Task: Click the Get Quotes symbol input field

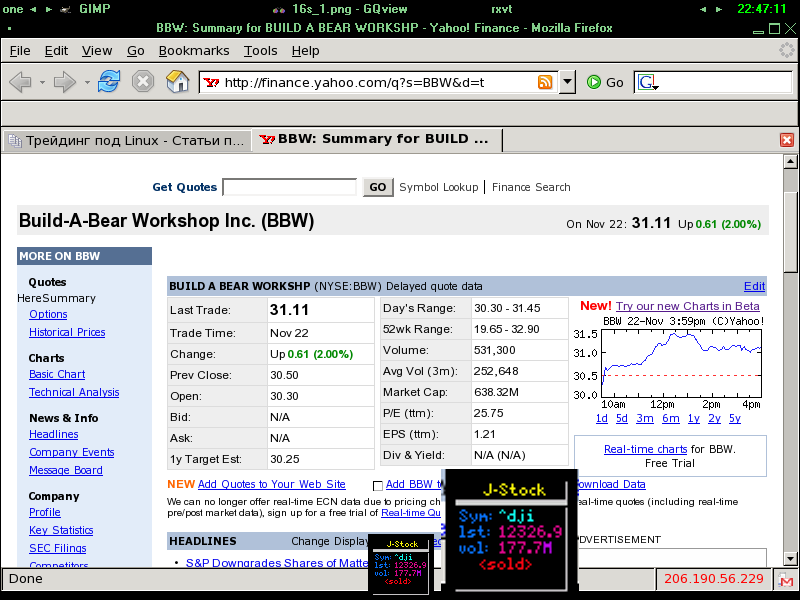Action: [290, 187]
